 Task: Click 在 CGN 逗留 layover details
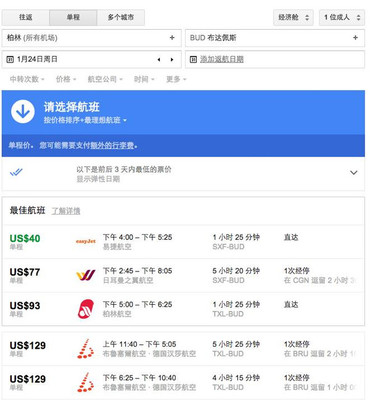[x=320, y=280]
